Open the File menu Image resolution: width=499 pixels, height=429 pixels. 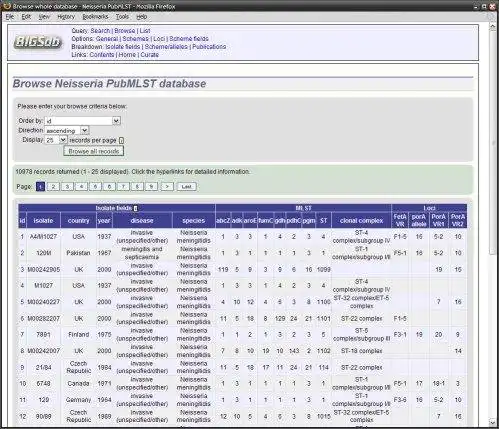pos(10,17)
